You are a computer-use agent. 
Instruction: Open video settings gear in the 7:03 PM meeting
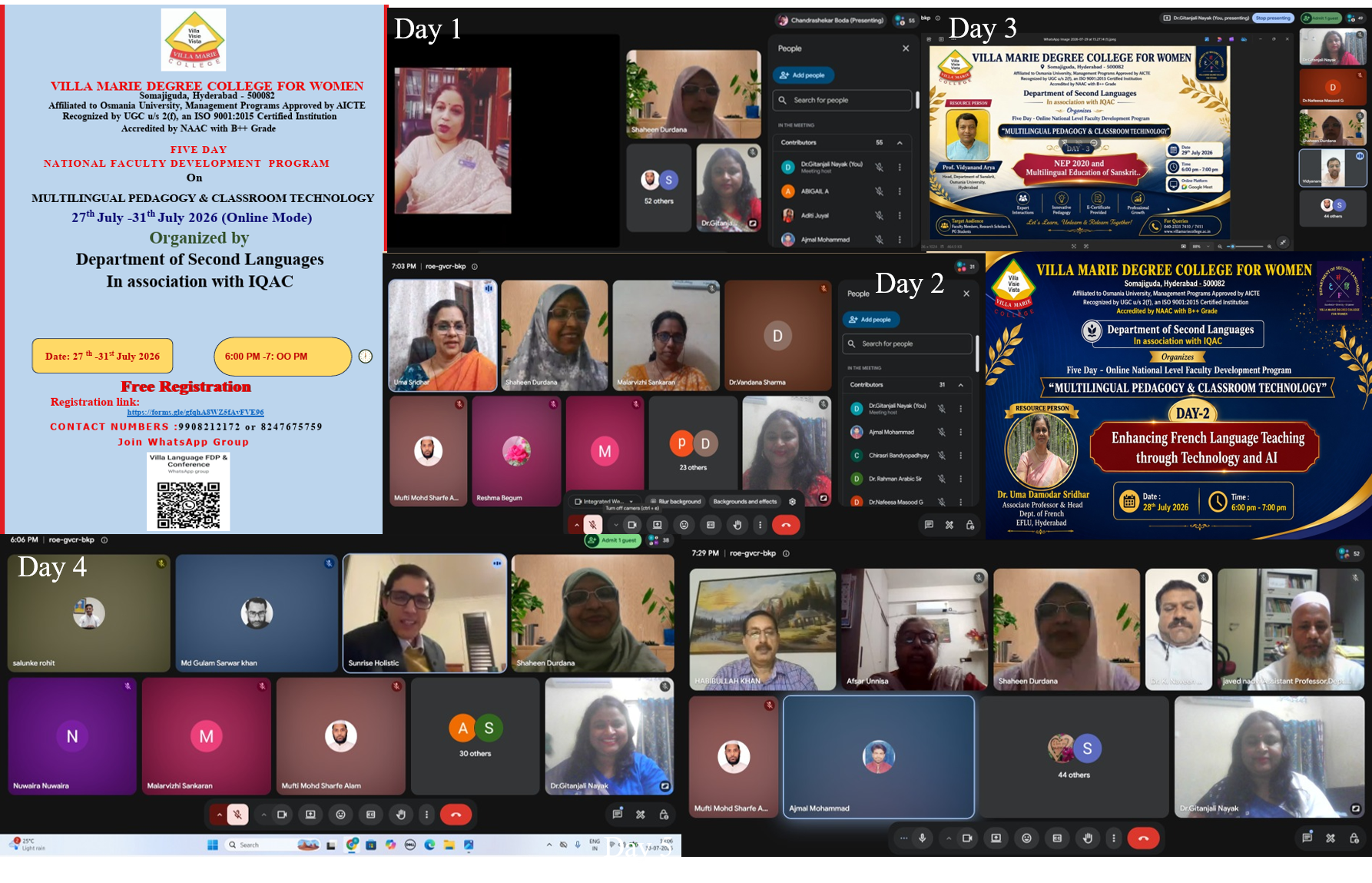click(x=792, y=501)
